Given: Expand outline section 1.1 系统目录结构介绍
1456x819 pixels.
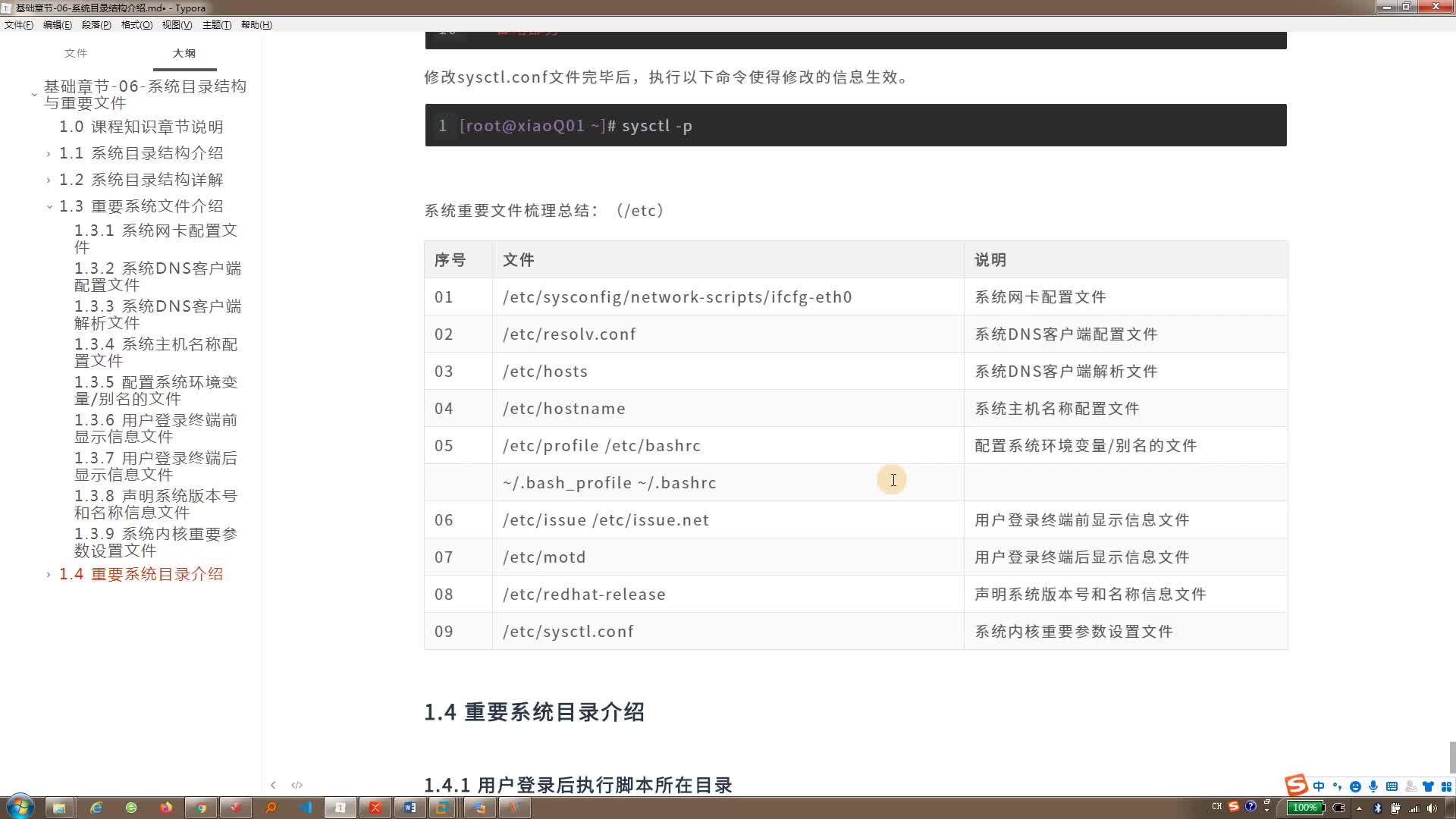Looking at the screenshot, I should 49,153.
